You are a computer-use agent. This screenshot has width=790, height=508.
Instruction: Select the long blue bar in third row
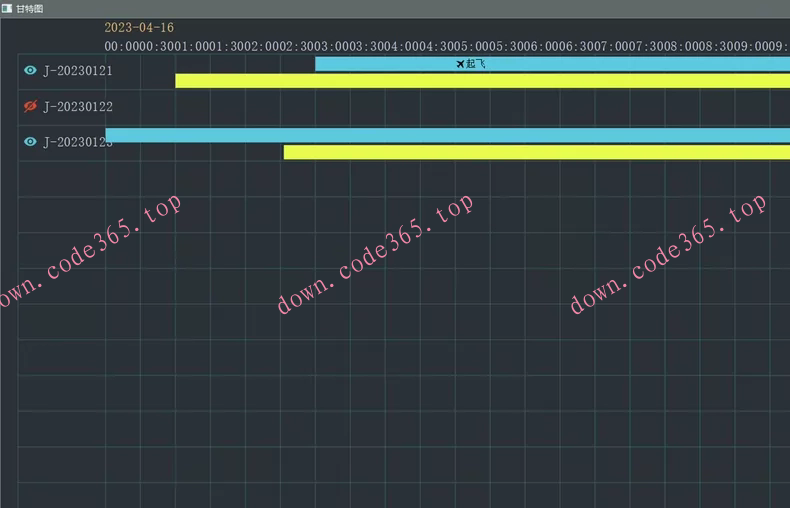(x=447, y=135)
